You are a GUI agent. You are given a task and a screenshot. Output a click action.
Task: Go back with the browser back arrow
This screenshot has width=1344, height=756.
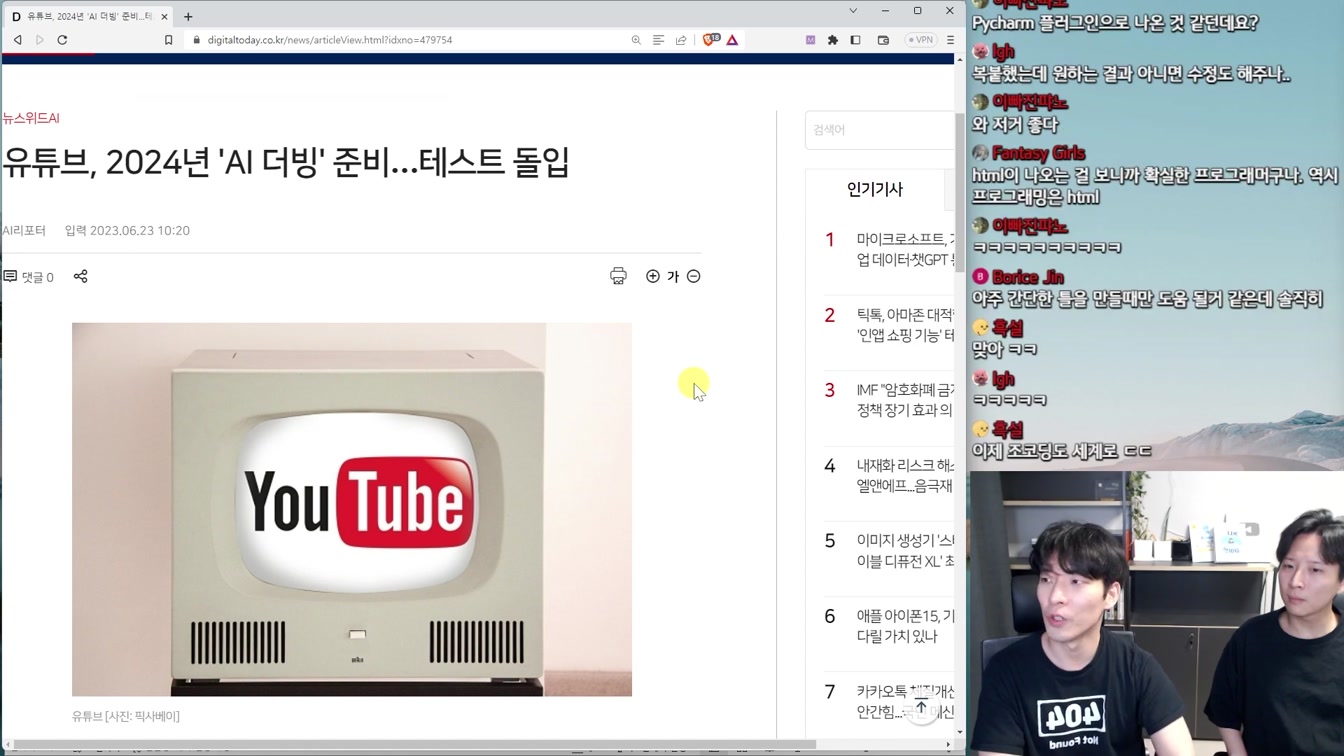click(18, 40)
